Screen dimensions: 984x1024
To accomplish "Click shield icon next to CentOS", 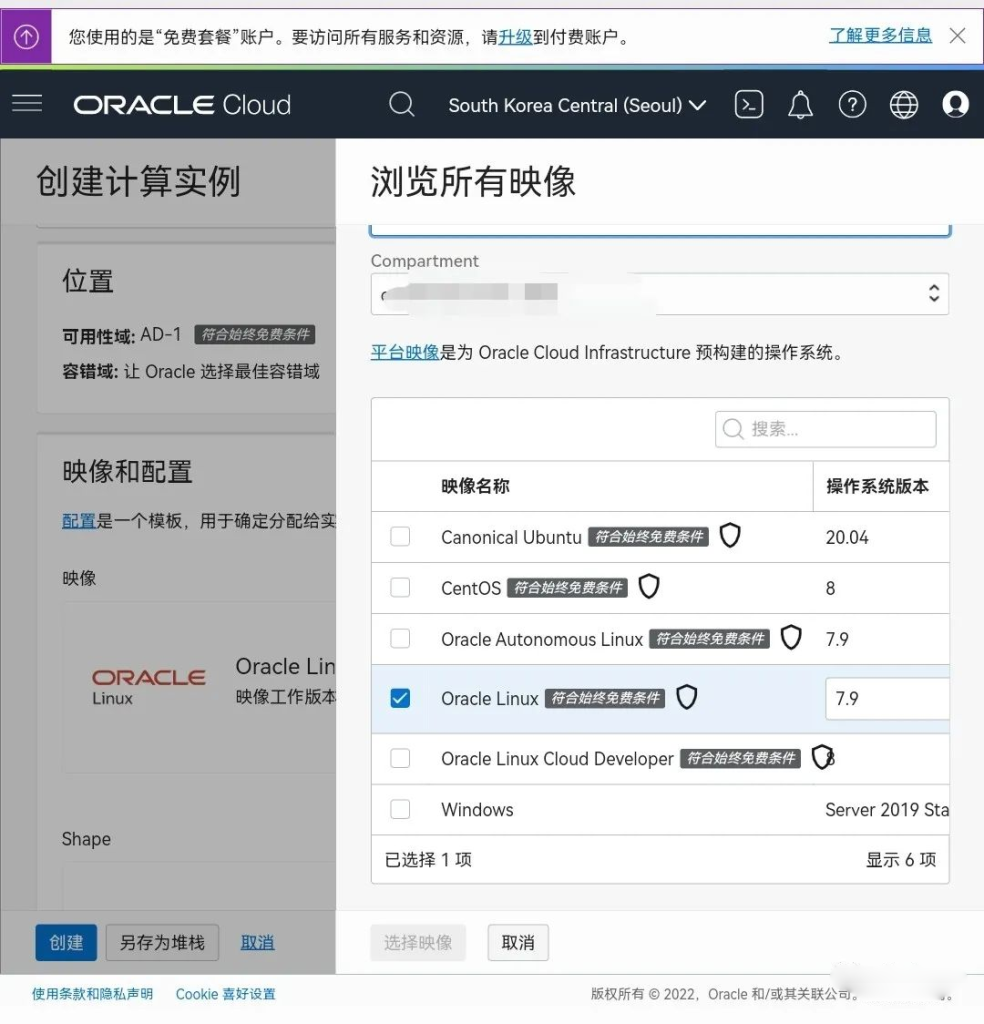I will [x=648, y=586].
